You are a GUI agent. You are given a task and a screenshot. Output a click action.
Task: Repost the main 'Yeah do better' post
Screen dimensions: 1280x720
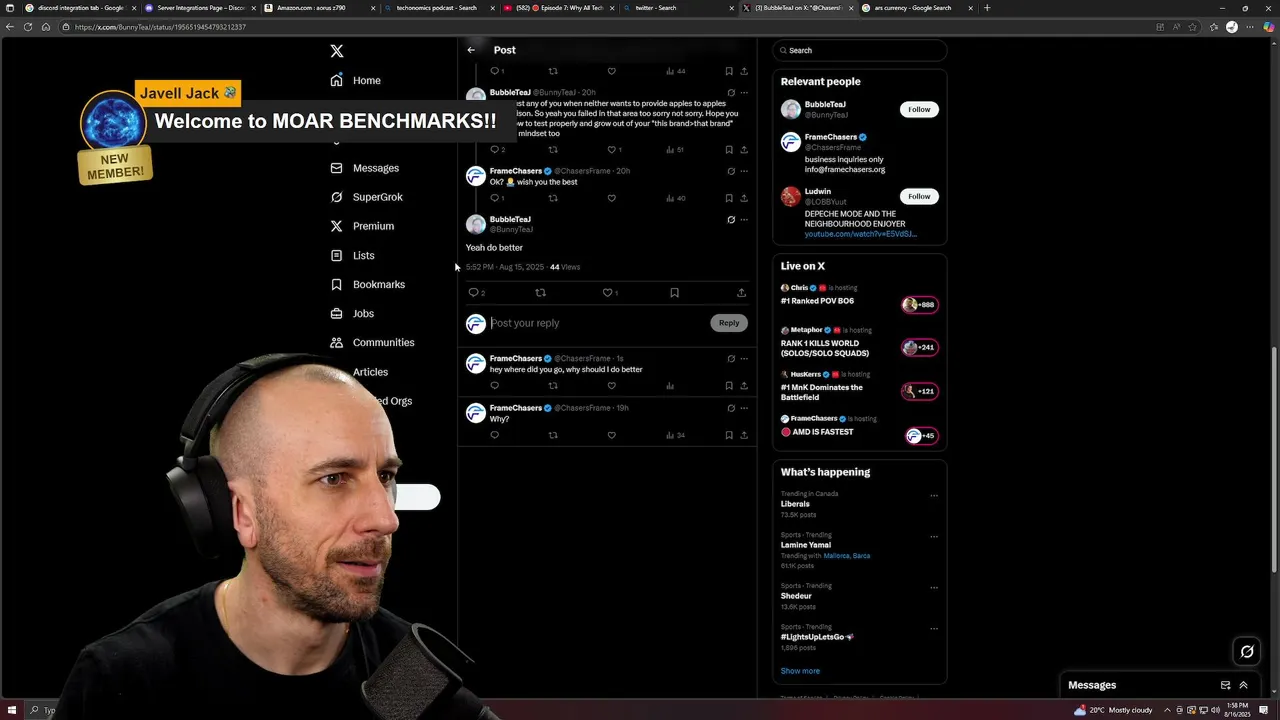click(x=541, y=293)
